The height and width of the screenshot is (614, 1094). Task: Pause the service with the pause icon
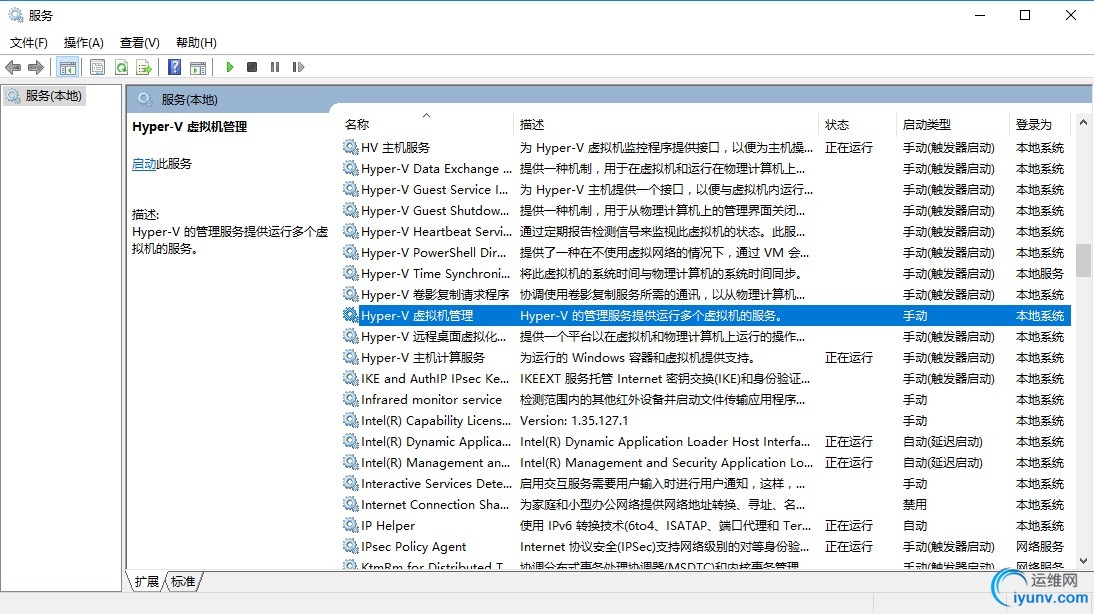coord(275,67)
